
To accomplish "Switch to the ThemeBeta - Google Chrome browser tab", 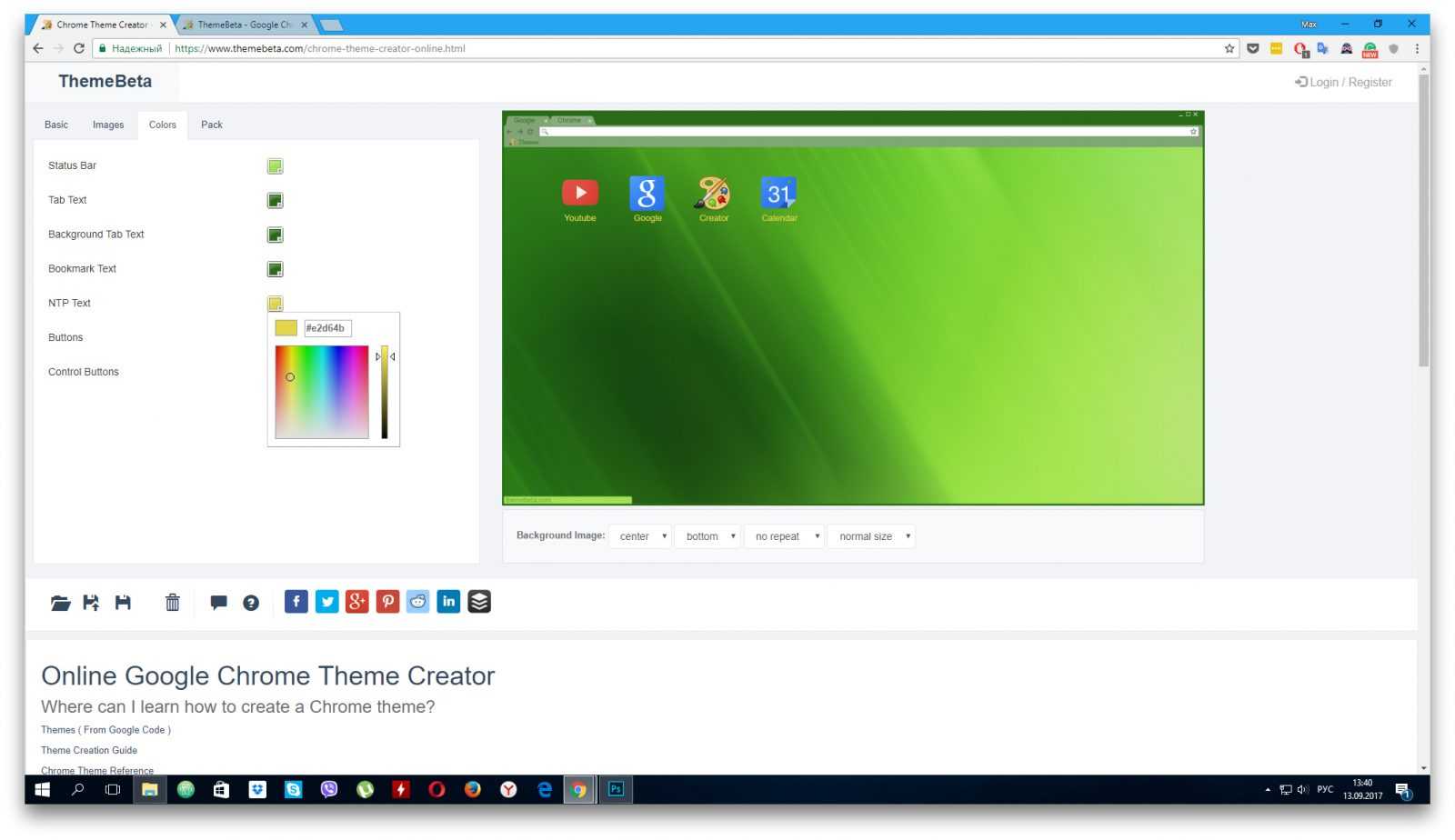I will click(246, 25).
